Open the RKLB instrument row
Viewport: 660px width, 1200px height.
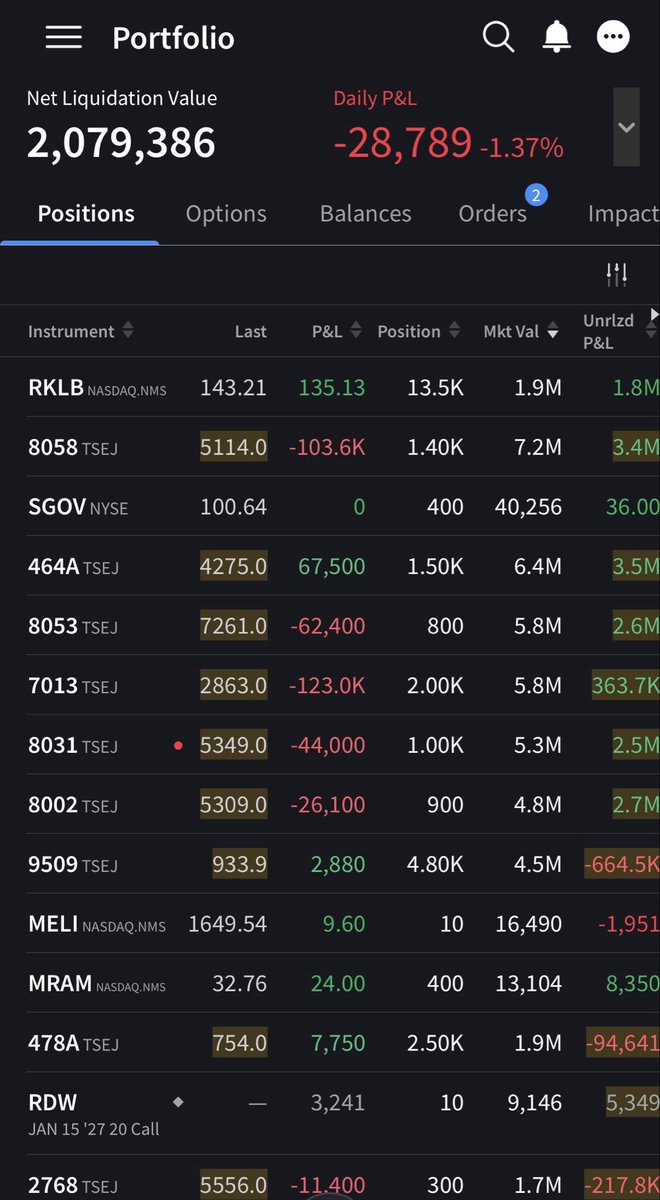click(330, 387)
